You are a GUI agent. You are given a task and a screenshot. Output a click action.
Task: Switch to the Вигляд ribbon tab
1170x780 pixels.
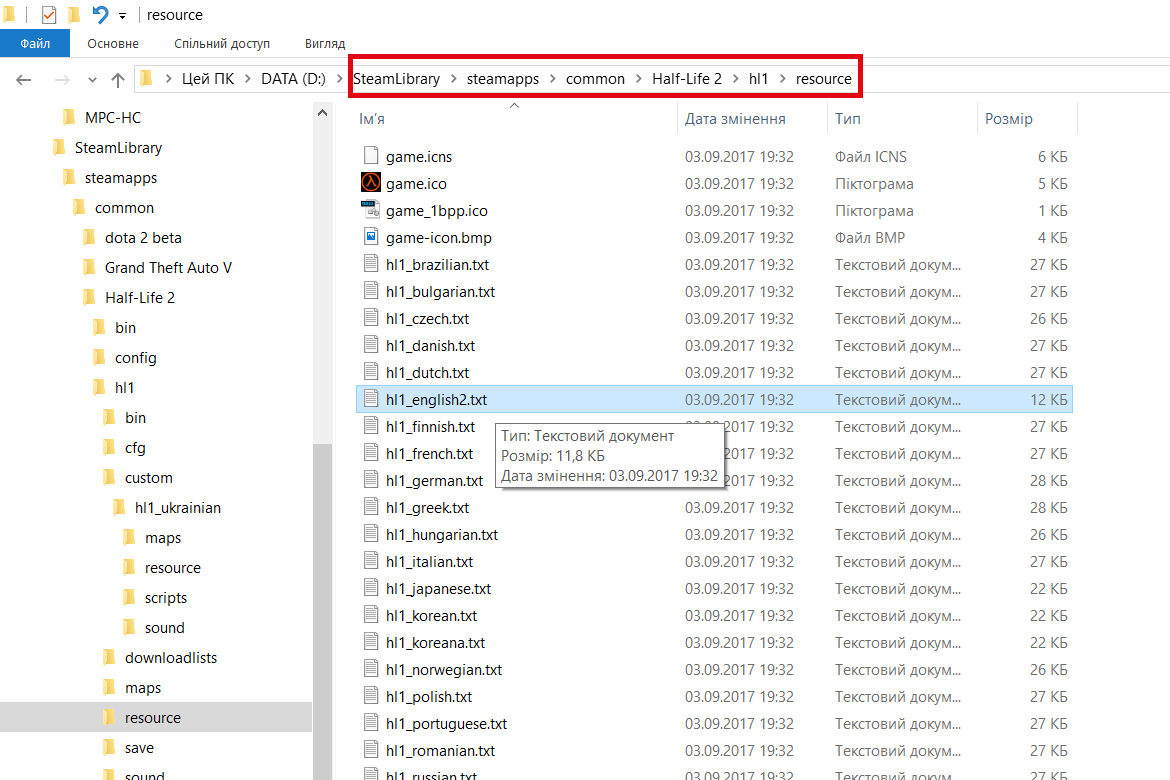coord(325,43)
